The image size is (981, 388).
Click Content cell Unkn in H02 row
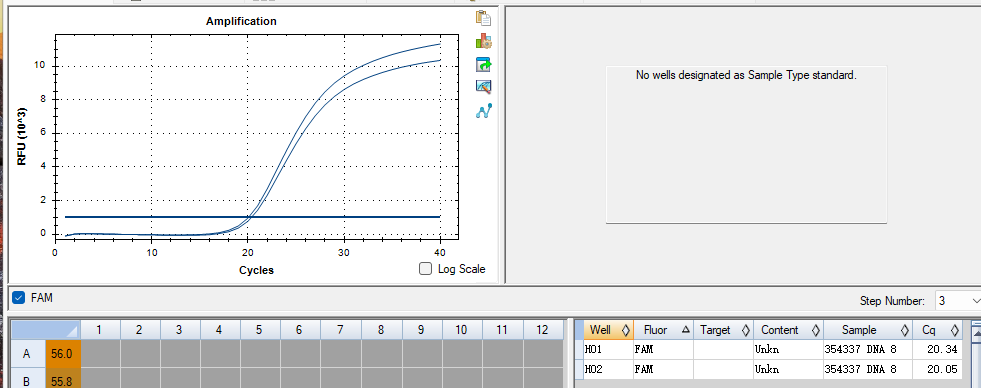[788, 369]
